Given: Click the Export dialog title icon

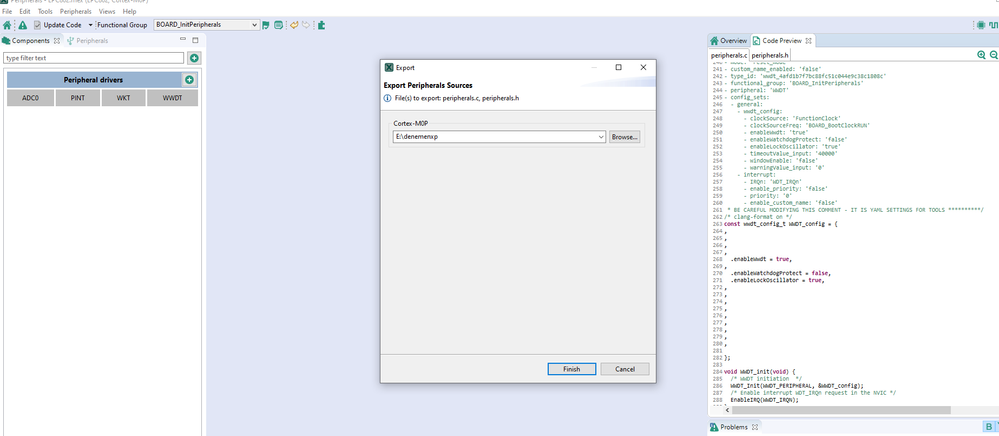Looking at the screenshot, I should click(389, 68).
